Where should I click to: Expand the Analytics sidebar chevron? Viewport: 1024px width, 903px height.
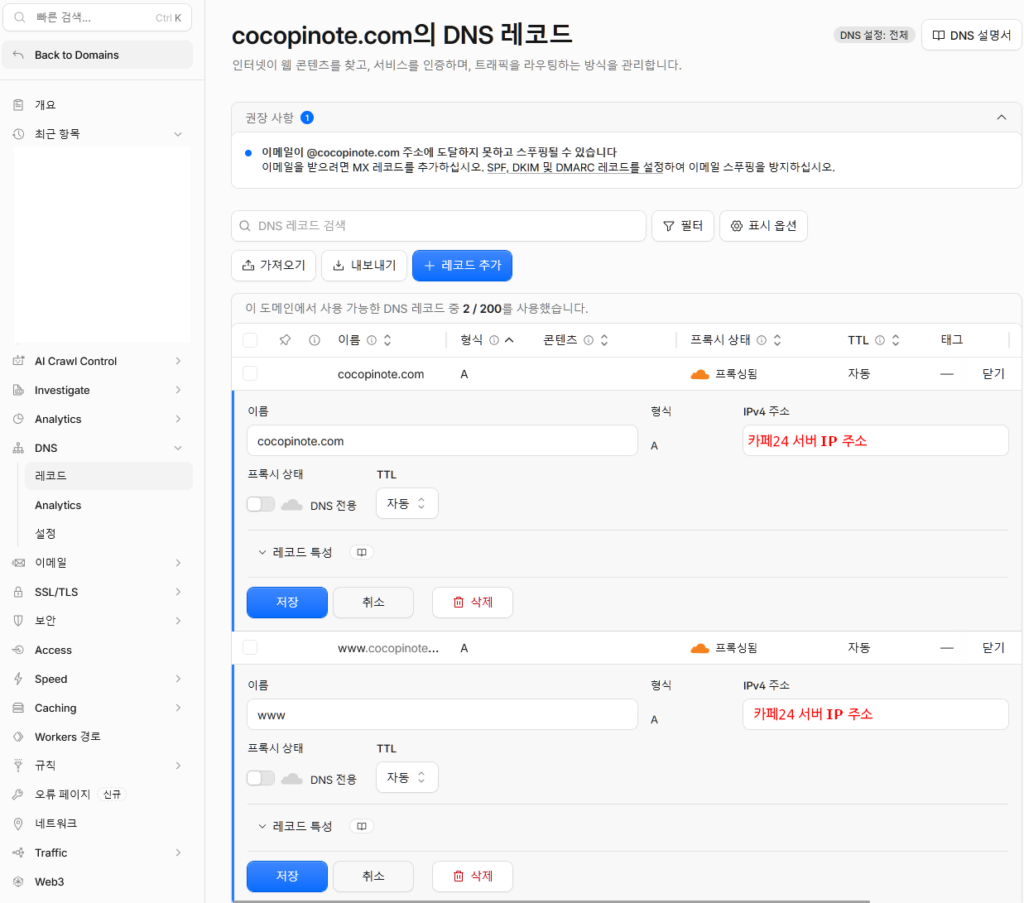(x=178, y=419)
